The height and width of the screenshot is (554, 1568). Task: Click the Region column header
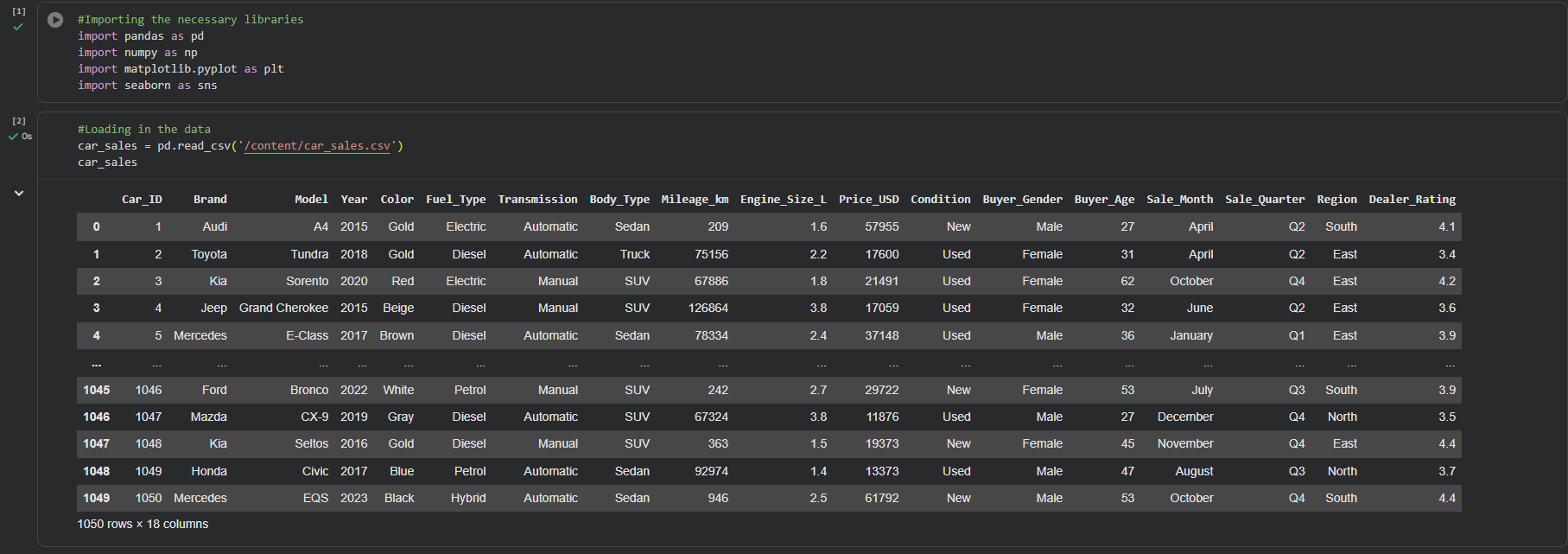pos(1336,200)
